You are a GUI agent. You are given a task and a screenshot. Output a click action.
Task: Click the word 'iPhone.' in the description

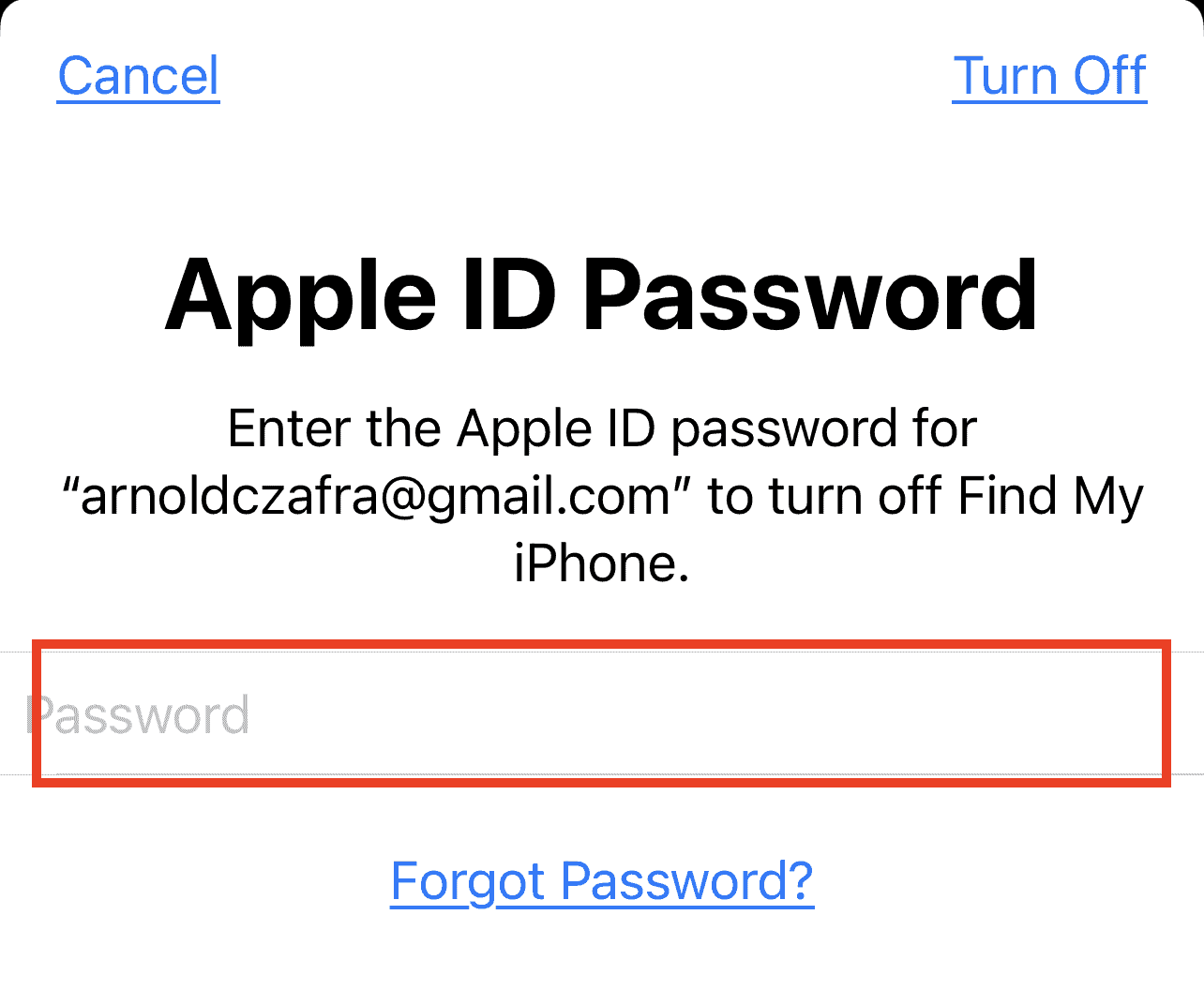click(602, 563)
